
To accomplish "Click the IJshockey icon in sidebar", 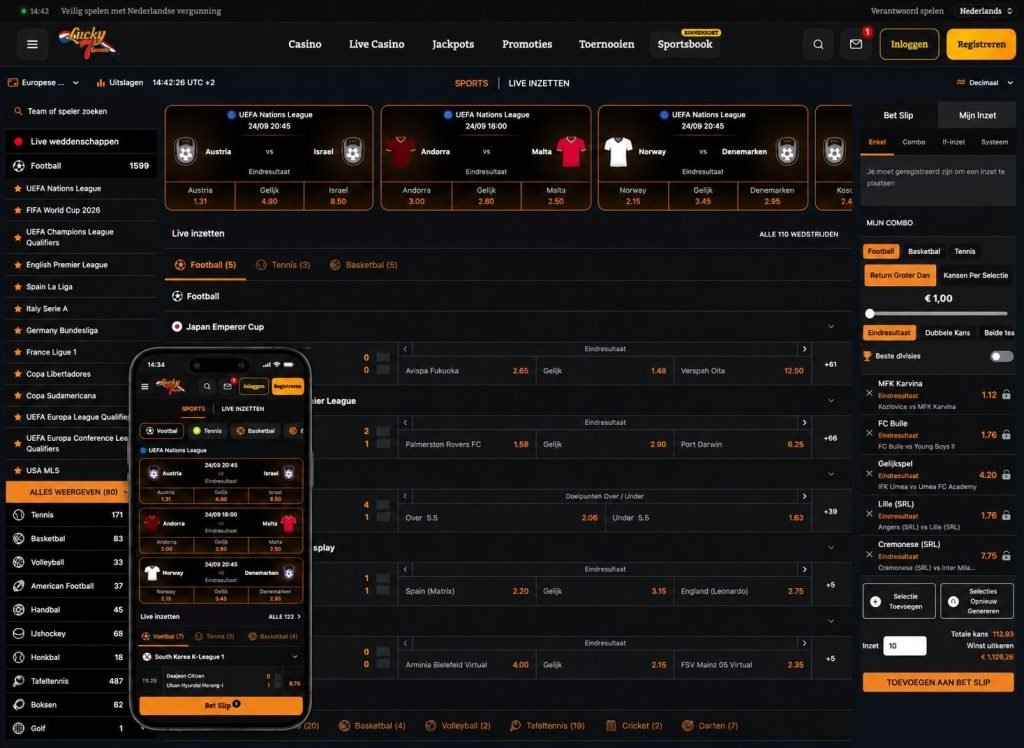I will [x=19, y=634].
